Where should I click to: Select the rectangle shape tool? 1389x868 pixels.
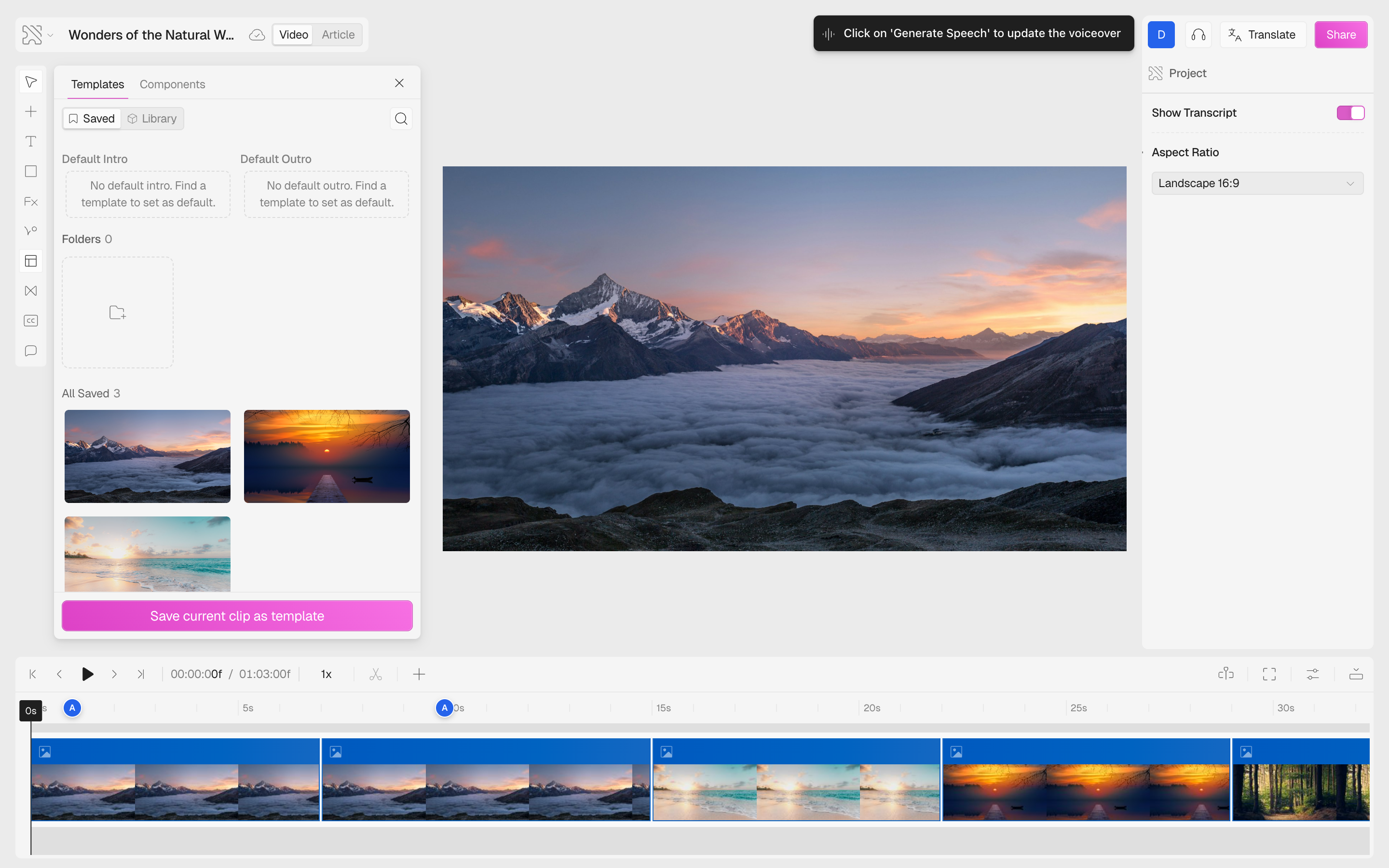pyautogui.click(x=31, y=171)
